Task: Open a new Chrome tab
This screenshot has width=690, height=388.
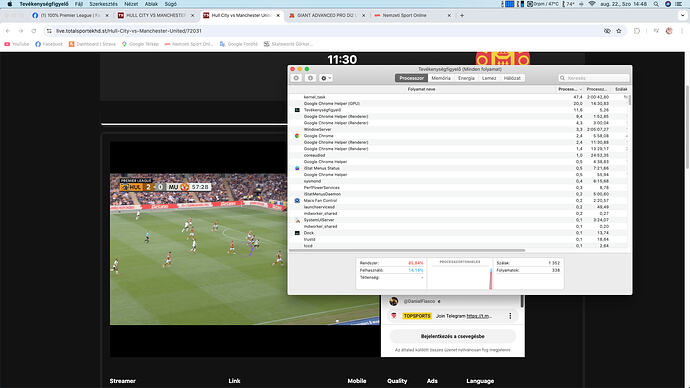Action: click(x=462, y=15)
